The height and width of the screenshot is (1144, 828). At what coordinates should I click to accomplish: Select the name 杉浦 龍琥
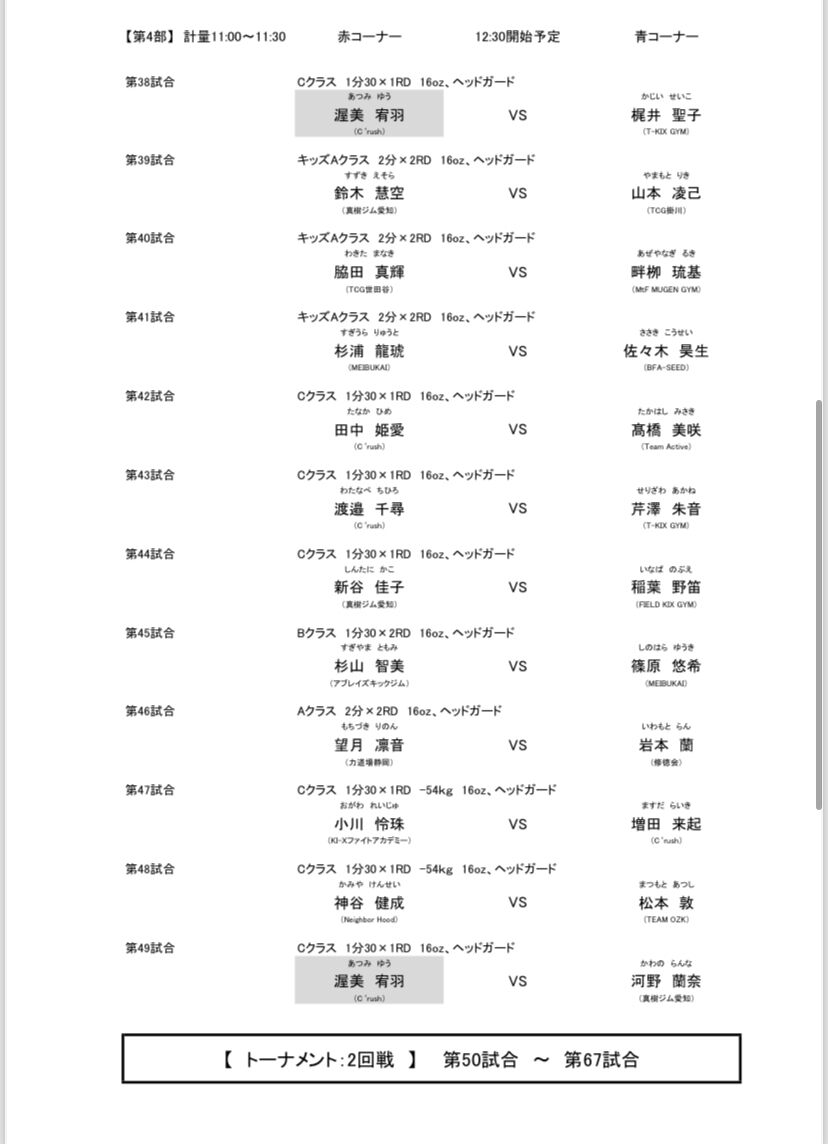click(x=369, y=351)
